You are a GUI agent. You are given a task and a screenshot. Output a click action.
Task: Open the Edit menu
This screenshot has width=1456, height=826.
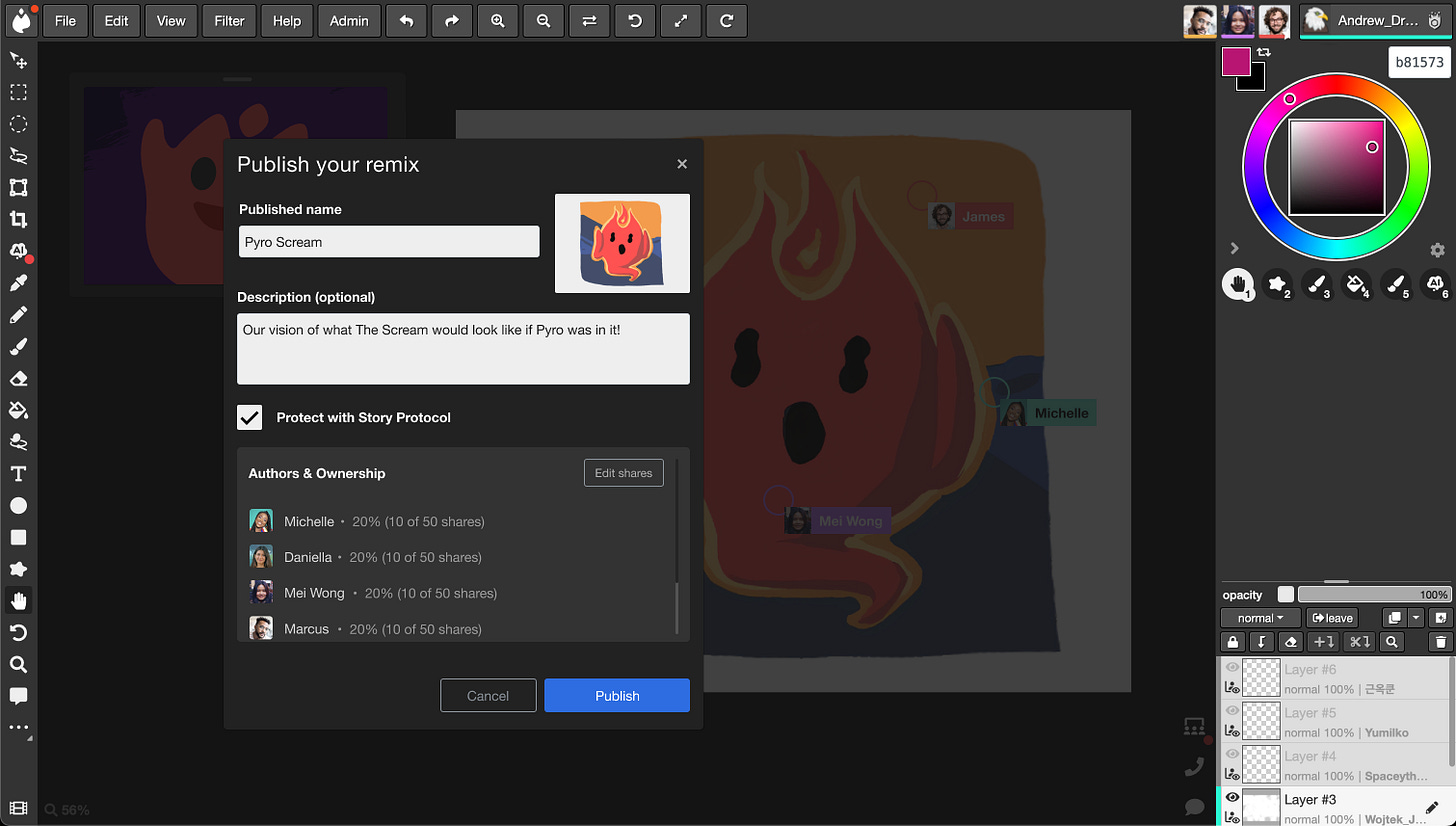tap(116, 21)
